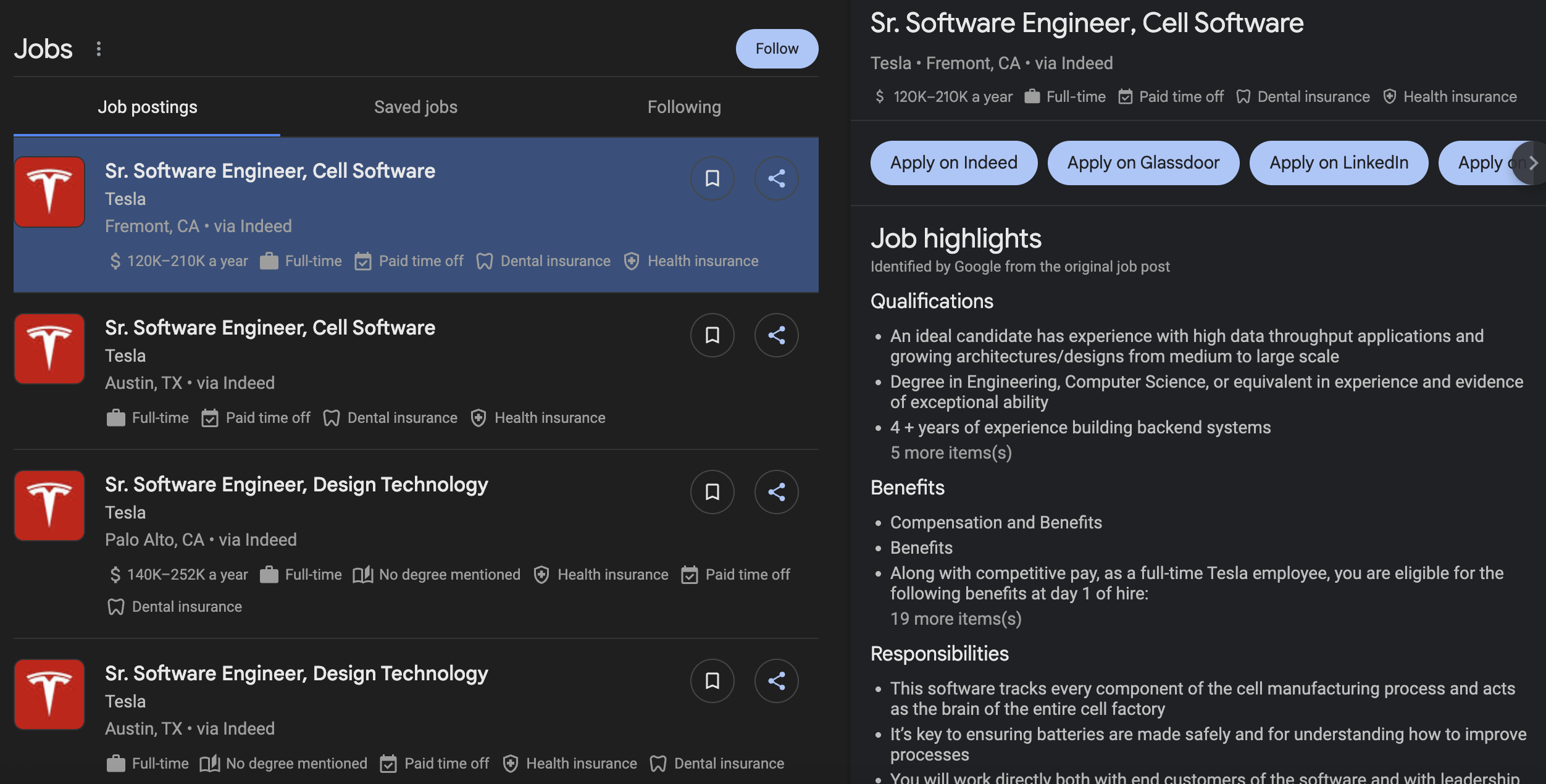
Task: Open the Jobs three-dot options menu
Action: tap(99, 49)
